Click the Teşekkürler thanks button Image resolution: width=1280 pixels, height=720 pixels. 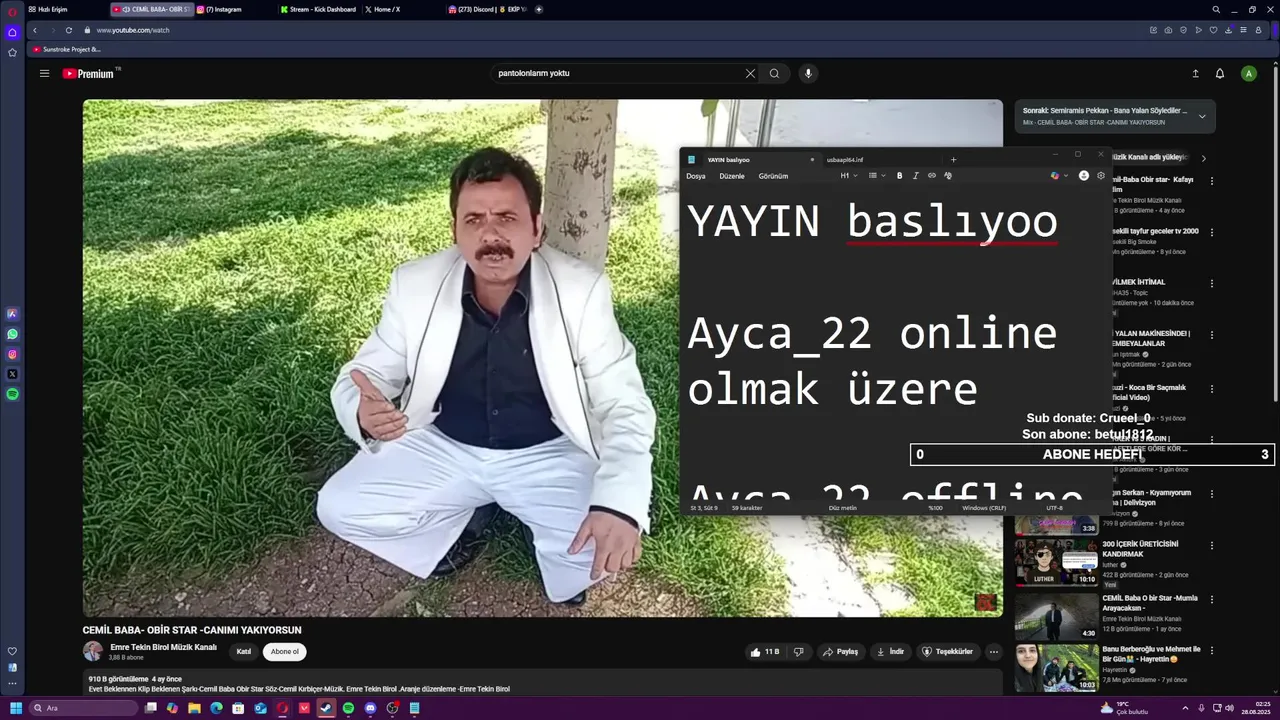(x=947, y=652)
